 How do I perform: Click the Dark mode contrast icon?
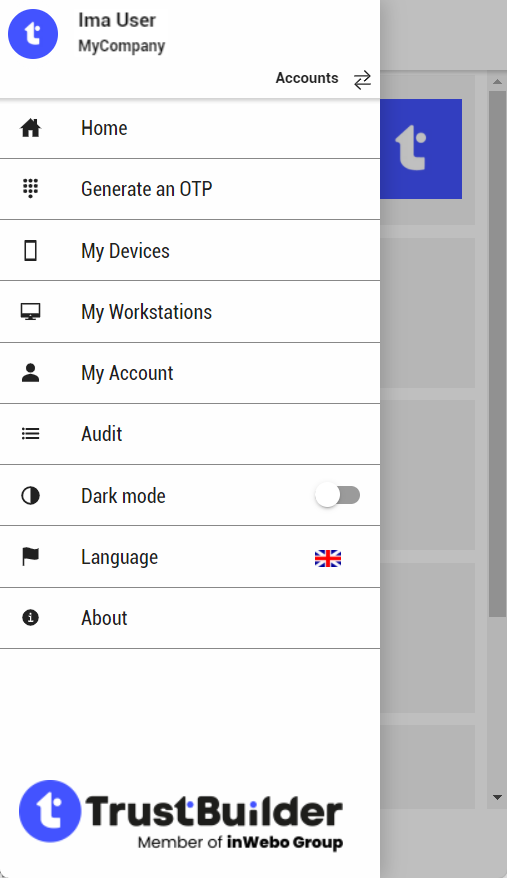click(30, 496)
